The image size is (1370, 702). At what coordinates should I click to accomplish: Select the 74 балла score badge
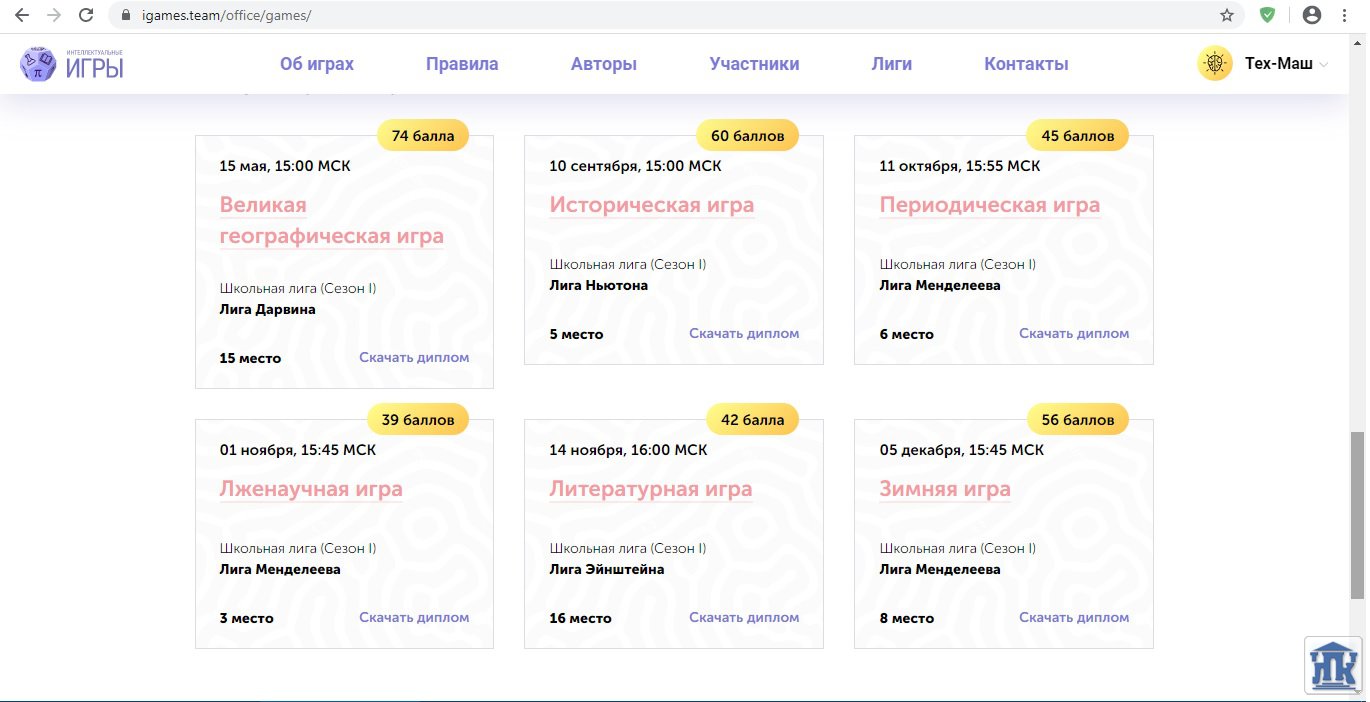[422, 136]
